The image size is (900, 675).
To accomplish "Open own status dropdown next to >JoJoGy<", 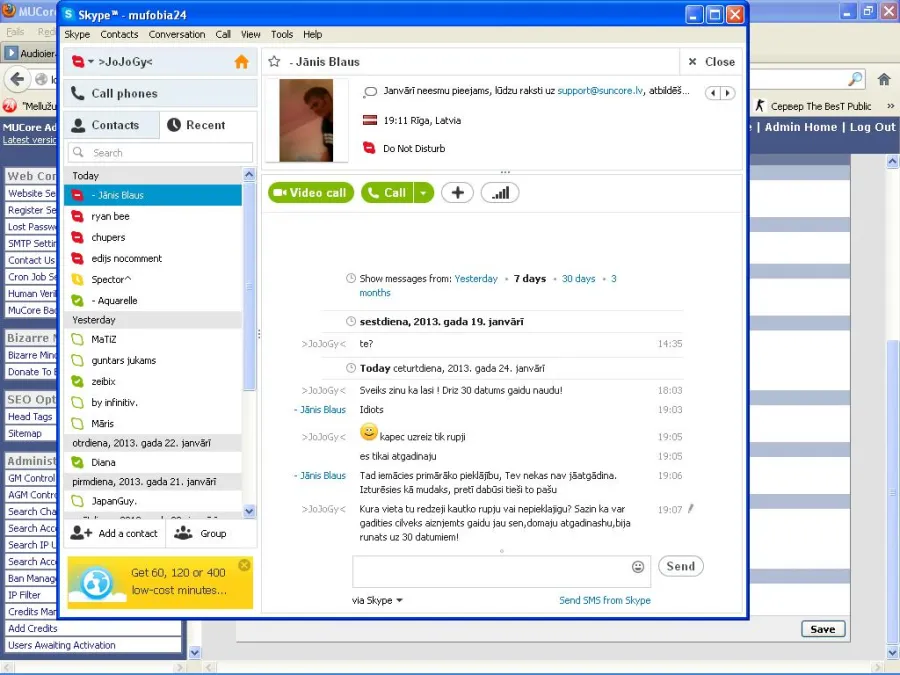I will tap(91, 61).
